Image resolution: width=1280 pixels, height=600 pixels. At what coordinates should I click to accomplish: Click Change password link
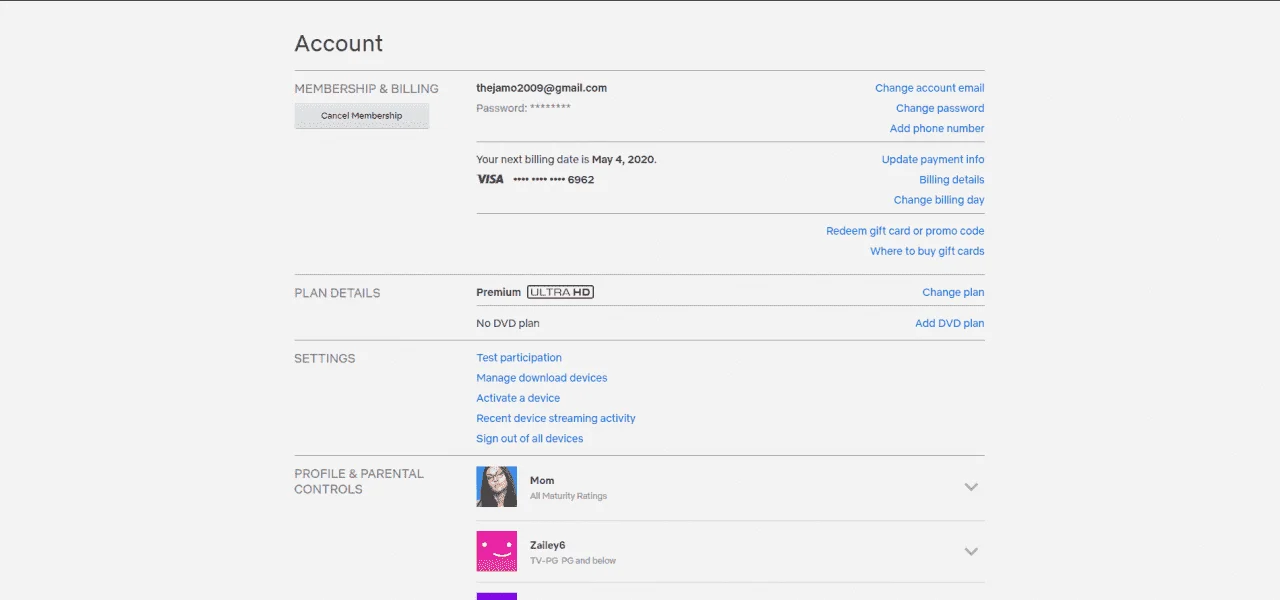tap(940, 108)
